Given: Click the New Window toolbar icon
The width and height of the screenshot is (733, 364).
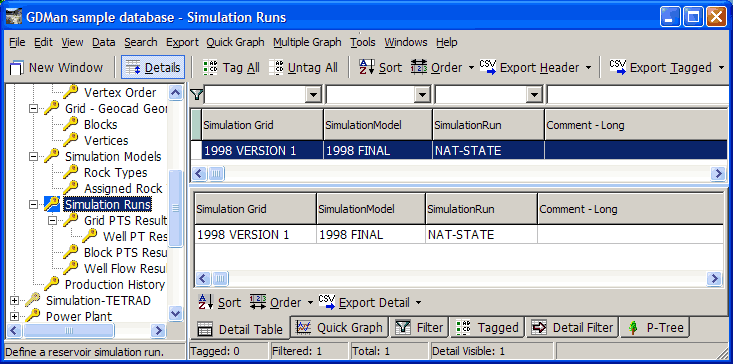Looking at the screenshot, I should 17,68.
